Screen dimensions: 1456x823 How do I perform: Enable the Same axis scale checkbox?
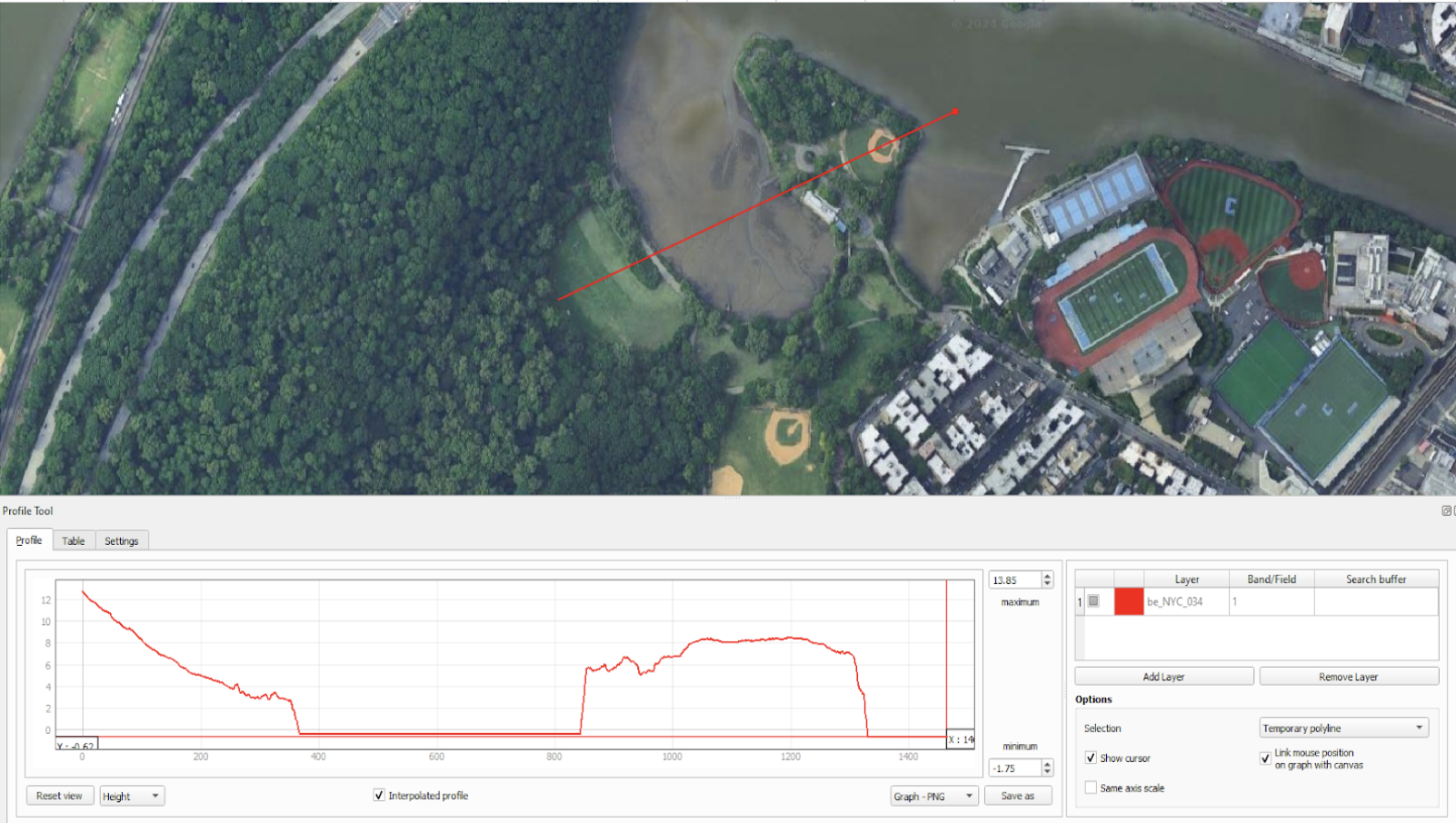tap(1091, 788)
